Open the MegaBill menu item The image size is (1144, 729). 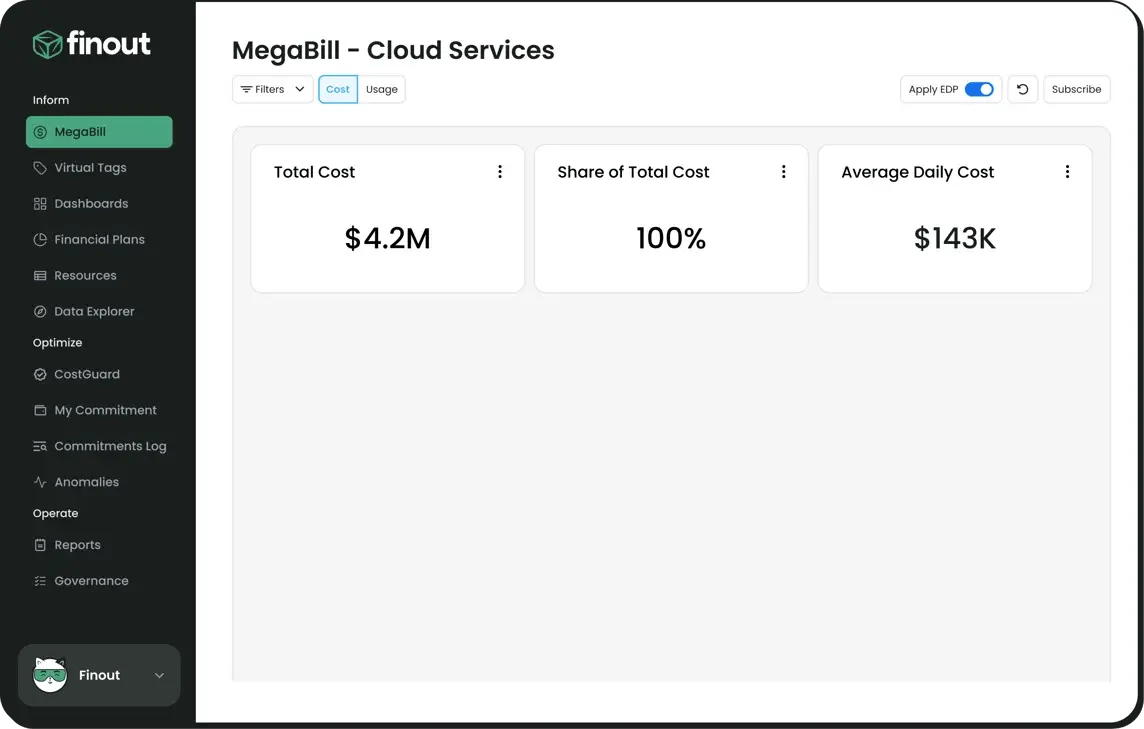(x=99, y=132)
